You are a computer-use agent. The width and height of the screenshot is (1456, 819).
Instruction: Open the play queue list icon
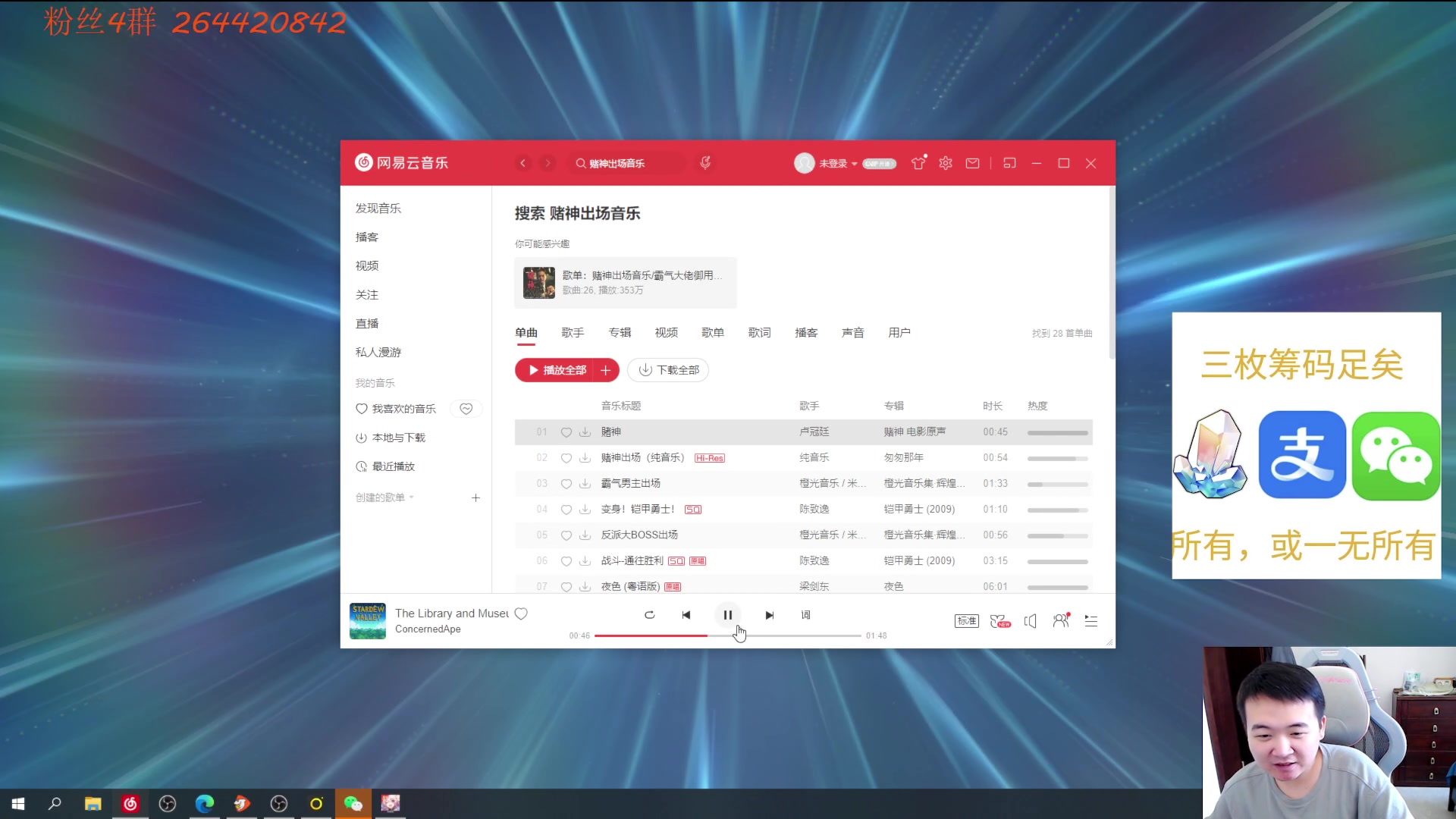click(x=1091, y=621)
